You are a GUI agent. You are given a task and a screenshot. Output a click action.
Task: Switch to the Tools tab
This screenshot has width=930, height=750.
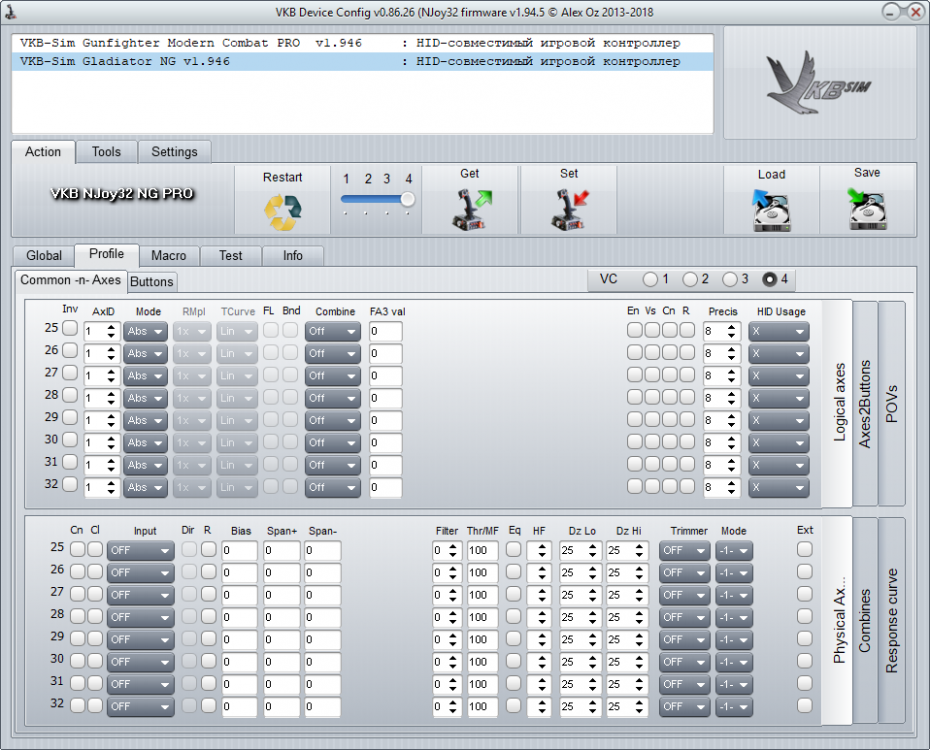point(106,152)
